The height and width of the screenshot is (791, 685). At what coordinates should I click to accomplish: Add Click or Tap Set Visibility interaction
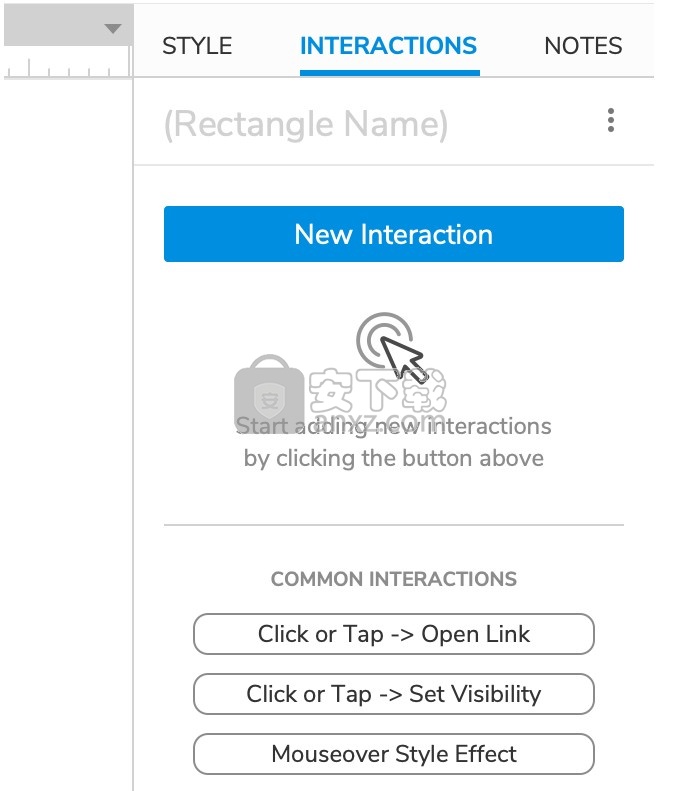click(393, 694)
